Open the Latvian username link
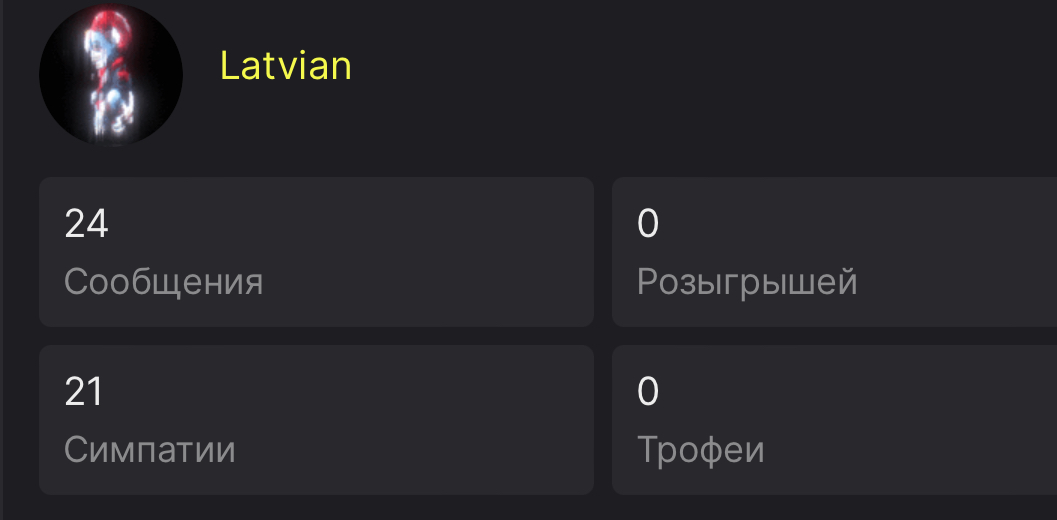Image resolution: width=1057 pixels, height=520 pixels. 285,67
